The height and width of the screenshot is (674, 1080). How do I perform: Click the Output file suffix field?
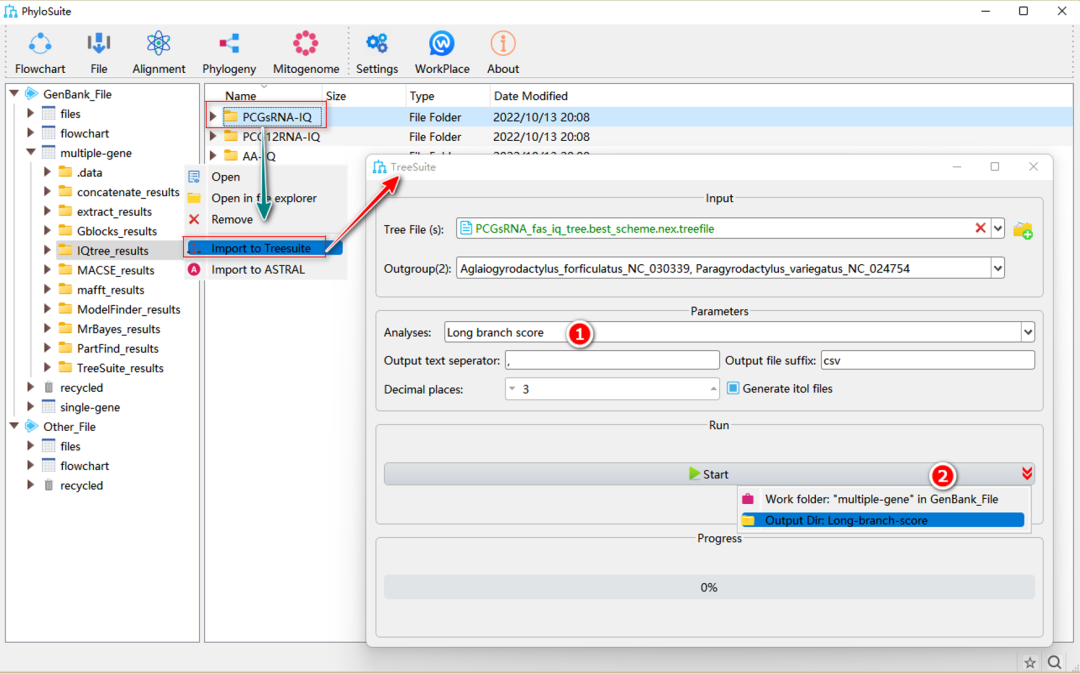pyautogui.click(x=927, y=360)
